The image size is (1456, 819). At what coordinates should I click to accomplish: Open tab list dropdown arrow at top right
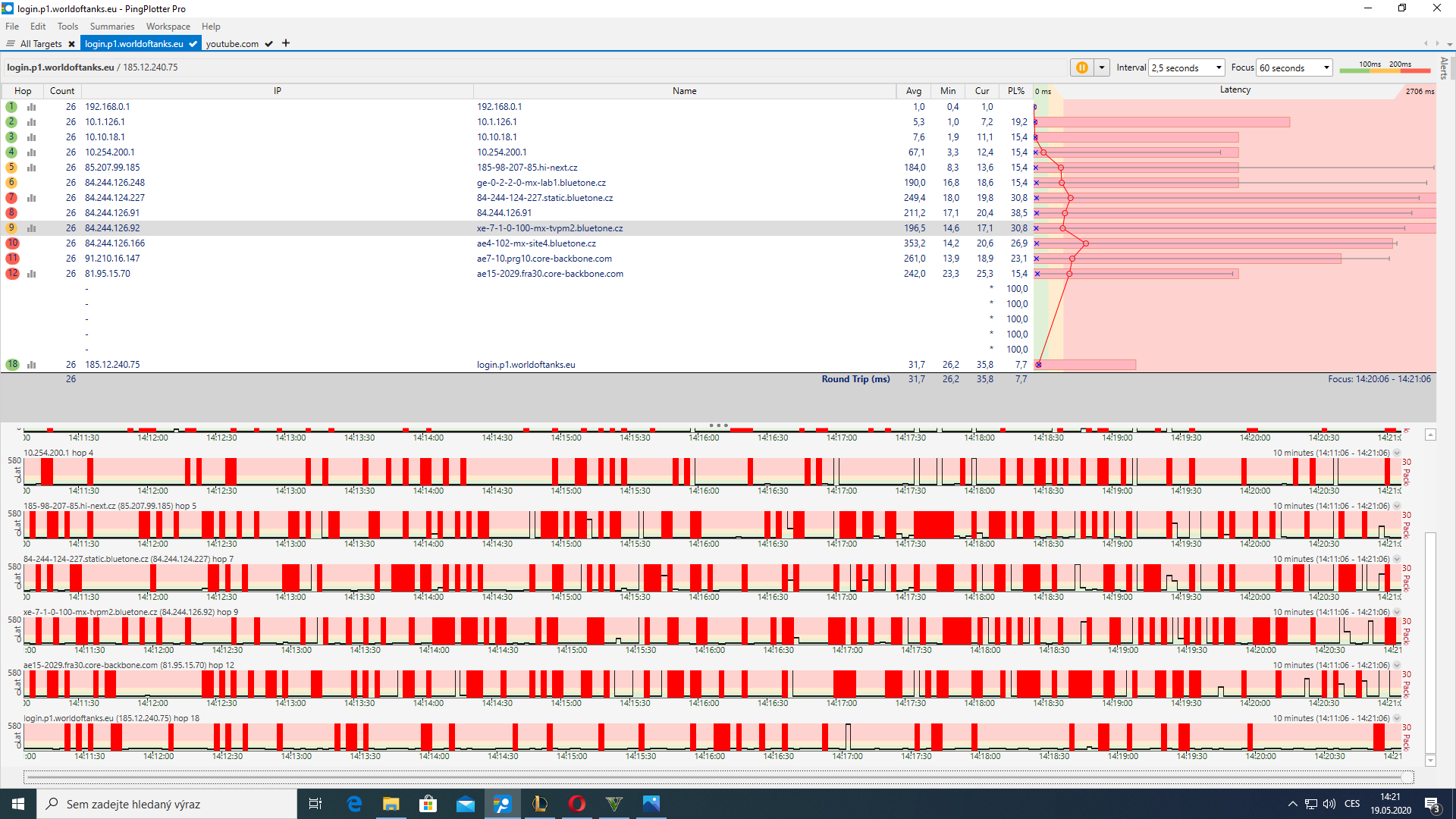pyautogui.click(x=1450, y=44)
